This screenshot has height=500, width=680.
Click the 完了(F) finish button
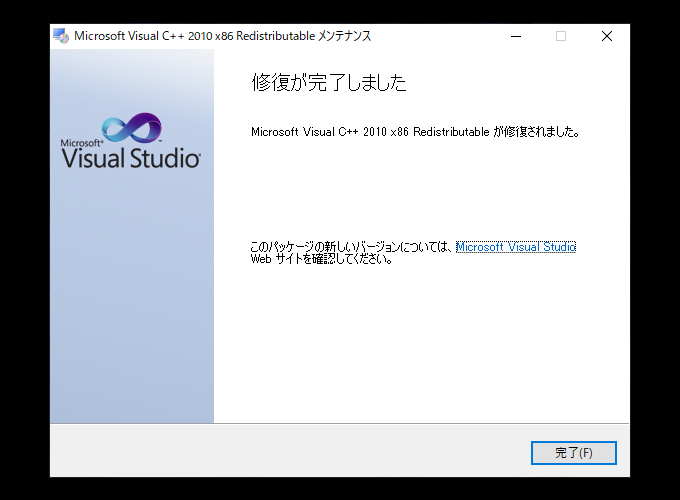573,453
